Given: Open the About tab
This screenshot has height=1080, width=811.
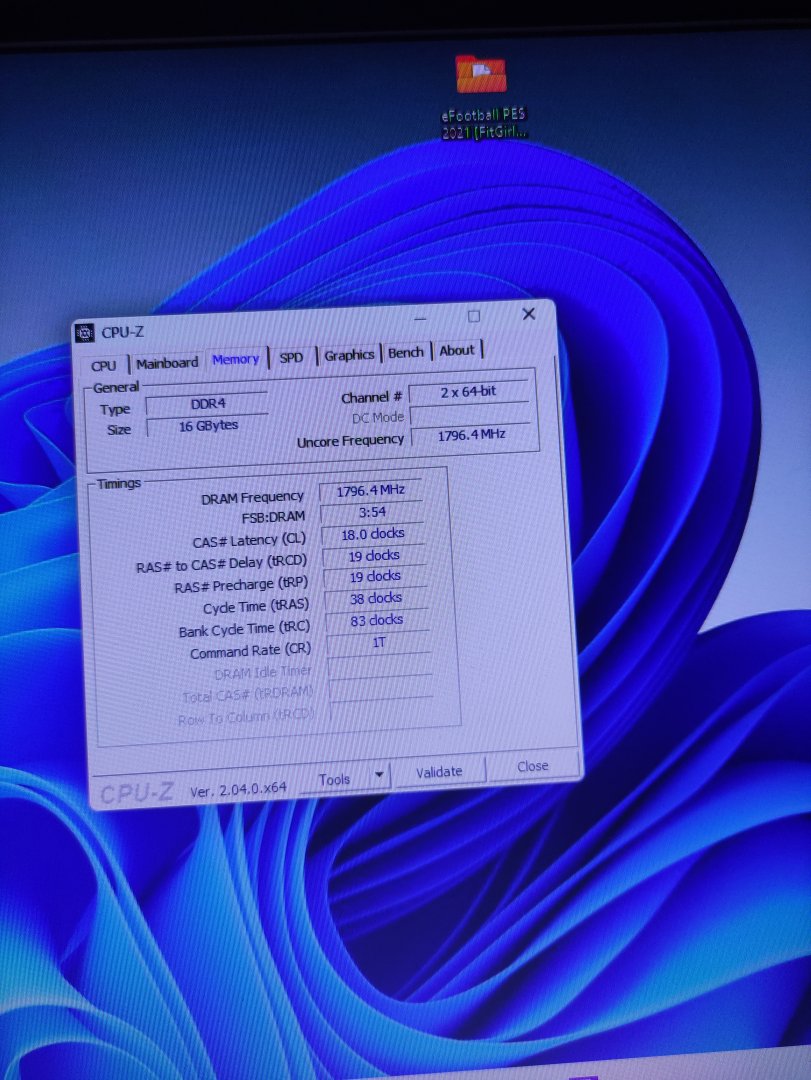Looking at the screenshot, I should 457,351.
